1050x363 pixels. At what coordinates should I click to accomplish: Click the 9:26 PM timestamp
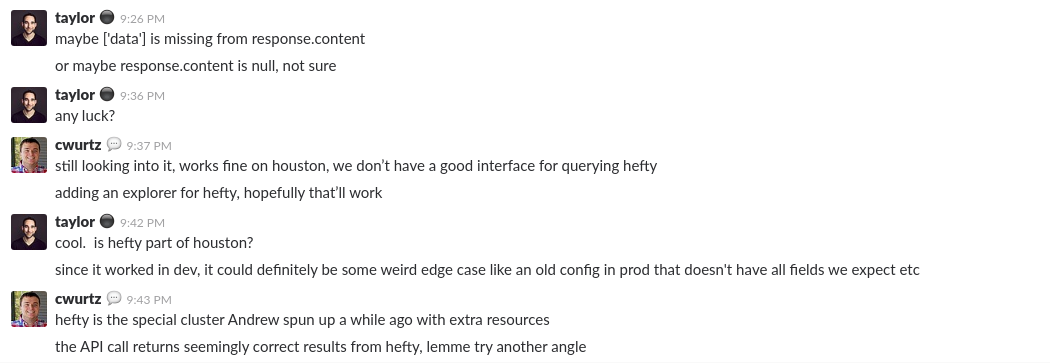(x=142, y=19)
